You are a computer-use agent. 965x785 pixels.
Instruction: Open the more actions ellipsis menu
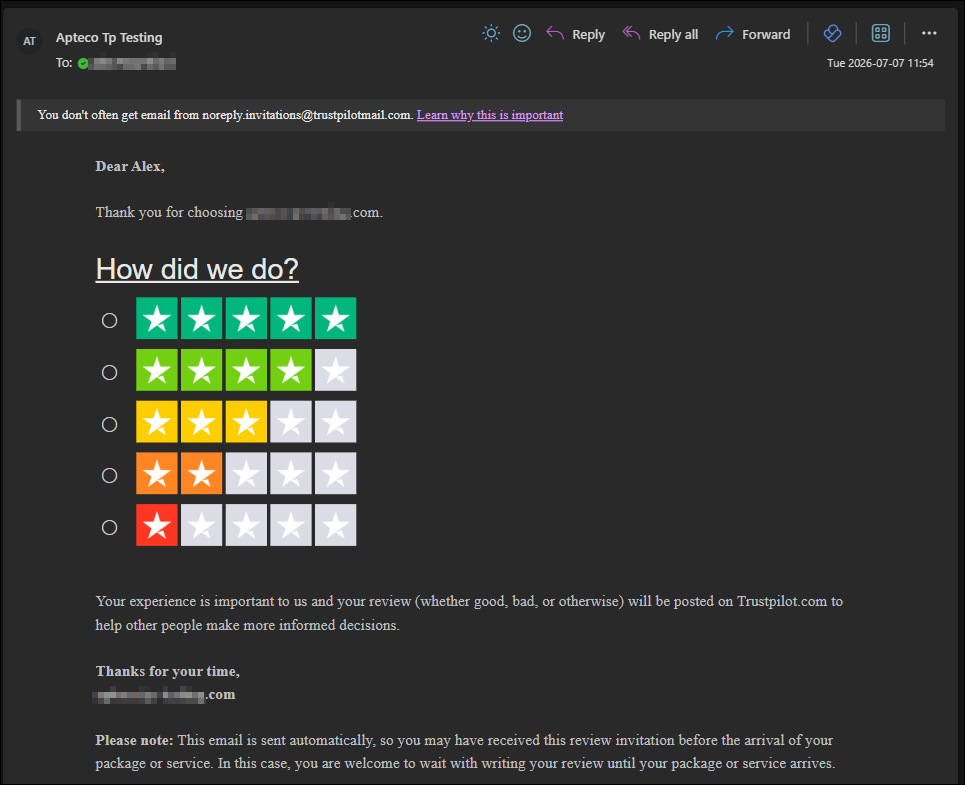(929, 33)
